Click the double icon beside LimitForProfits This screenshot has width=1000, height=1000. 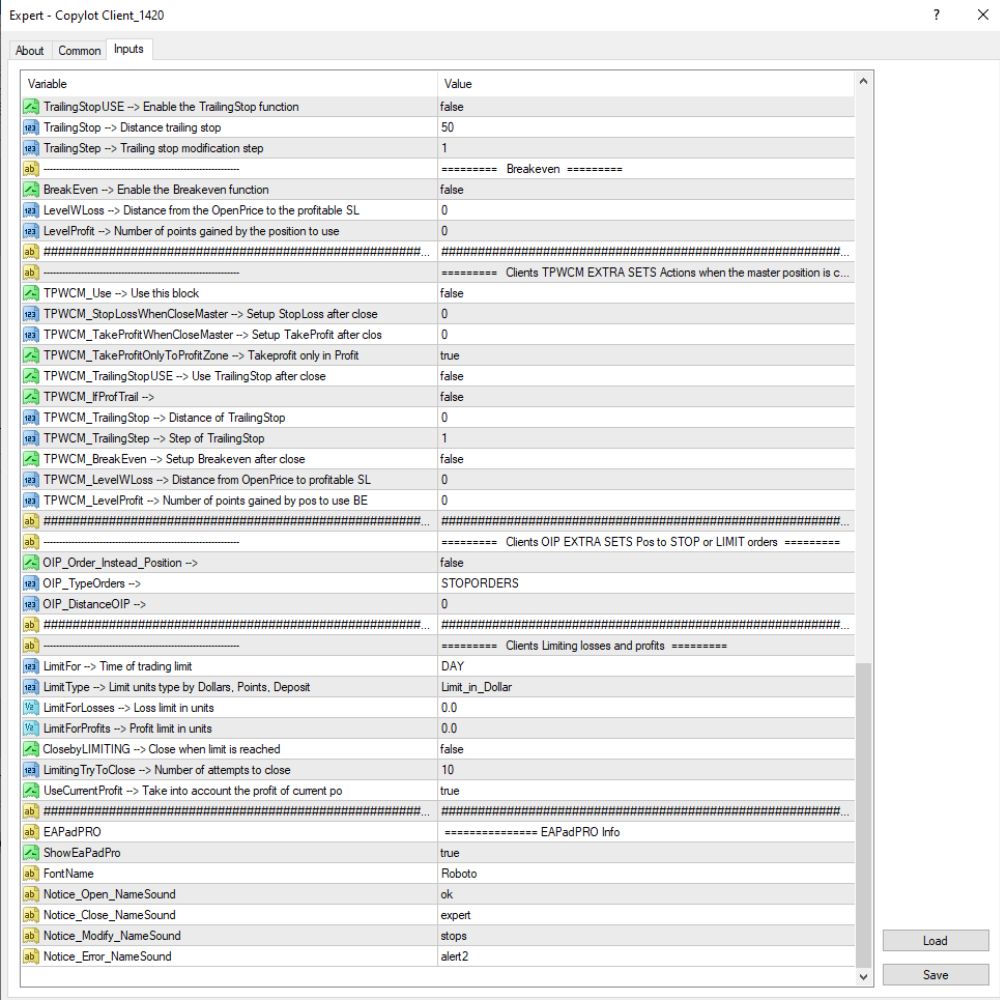31,728
